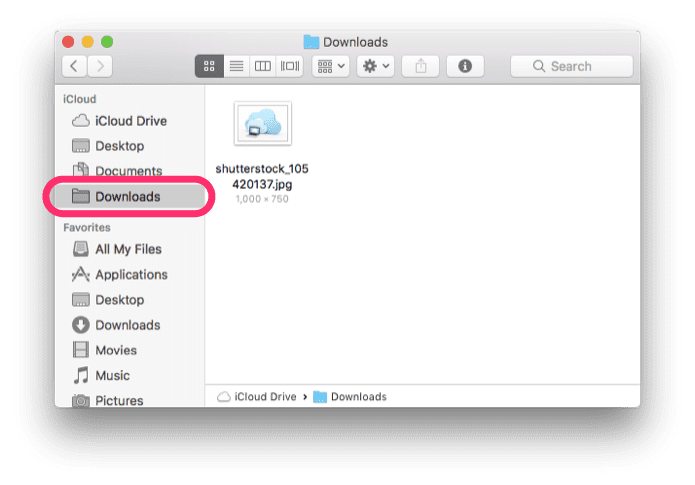
Task: Switch to icon view in toolbar
Action: point(209,66)
